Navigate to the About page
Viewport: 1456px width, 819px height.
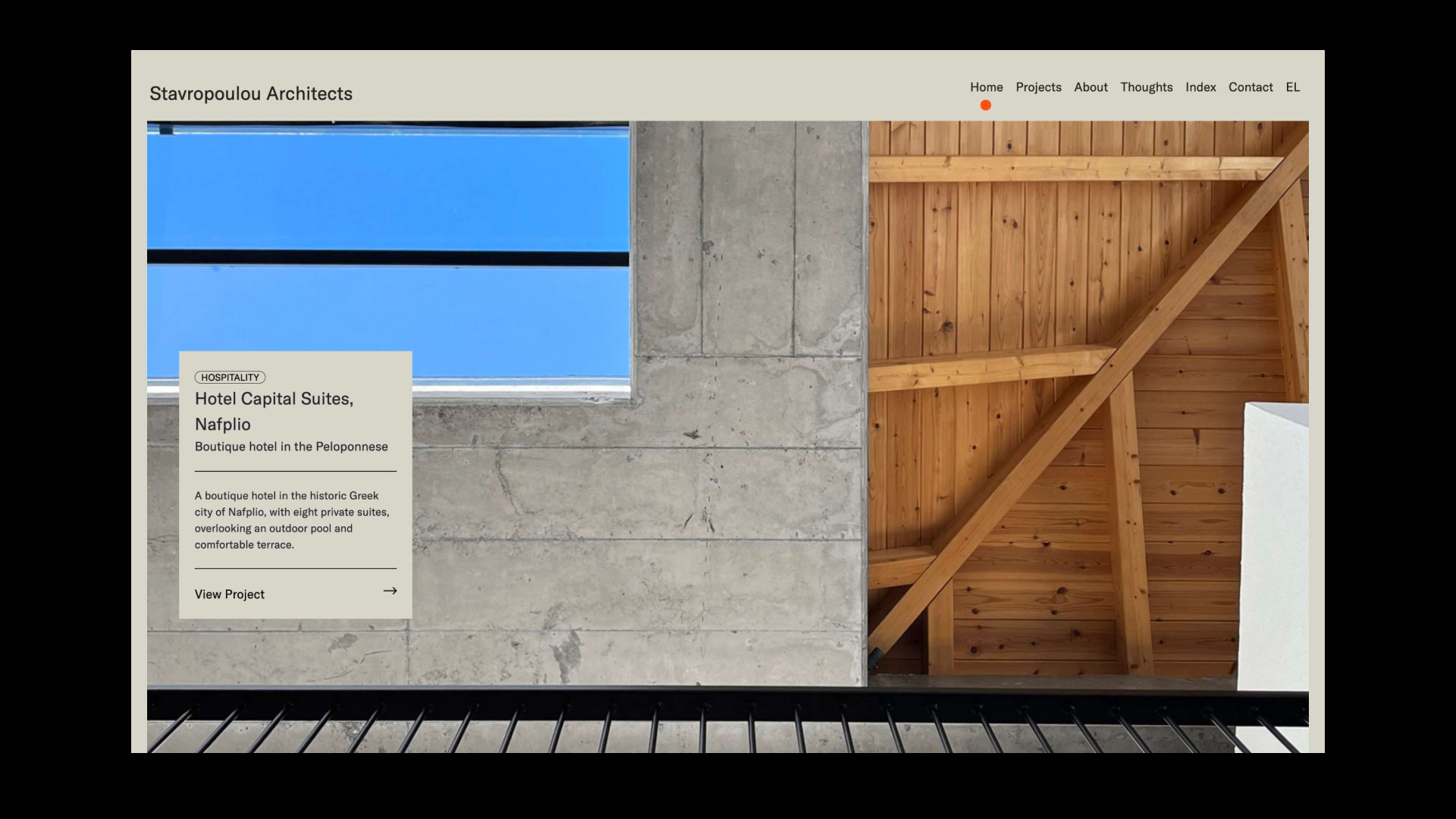pyautogui.click(x=1090, y=87)
